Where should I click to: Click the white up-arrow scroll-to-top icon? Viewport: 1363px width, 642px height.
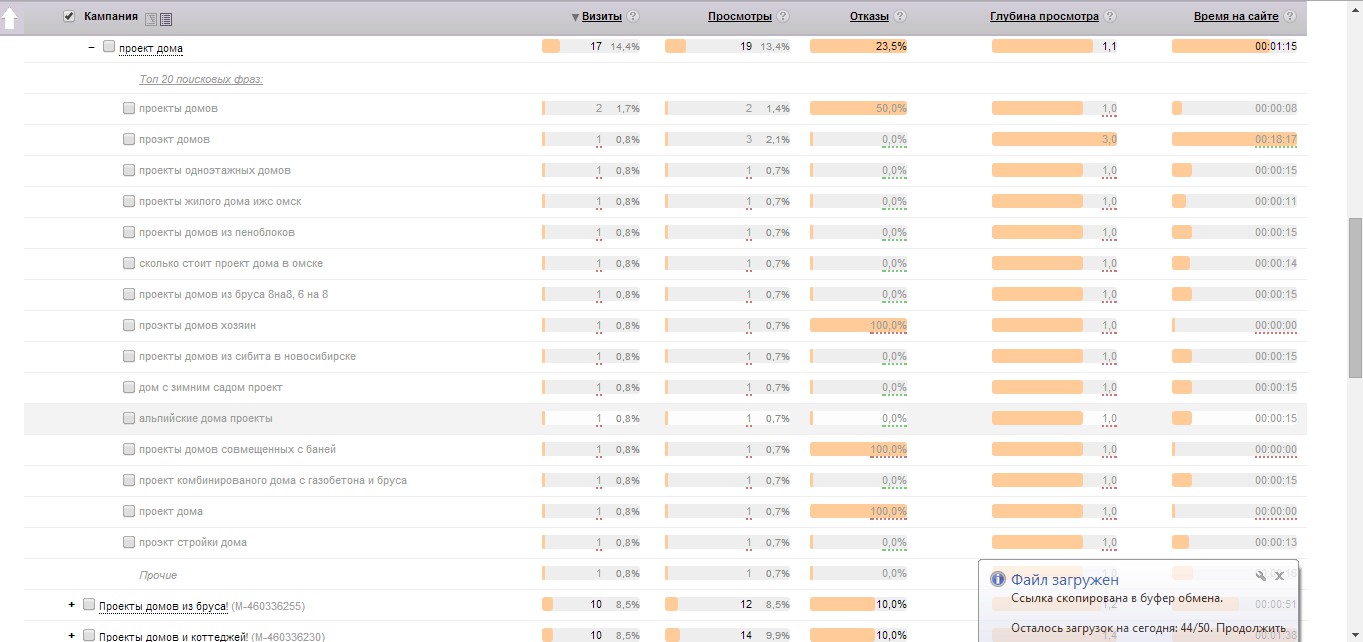point(11,19)
